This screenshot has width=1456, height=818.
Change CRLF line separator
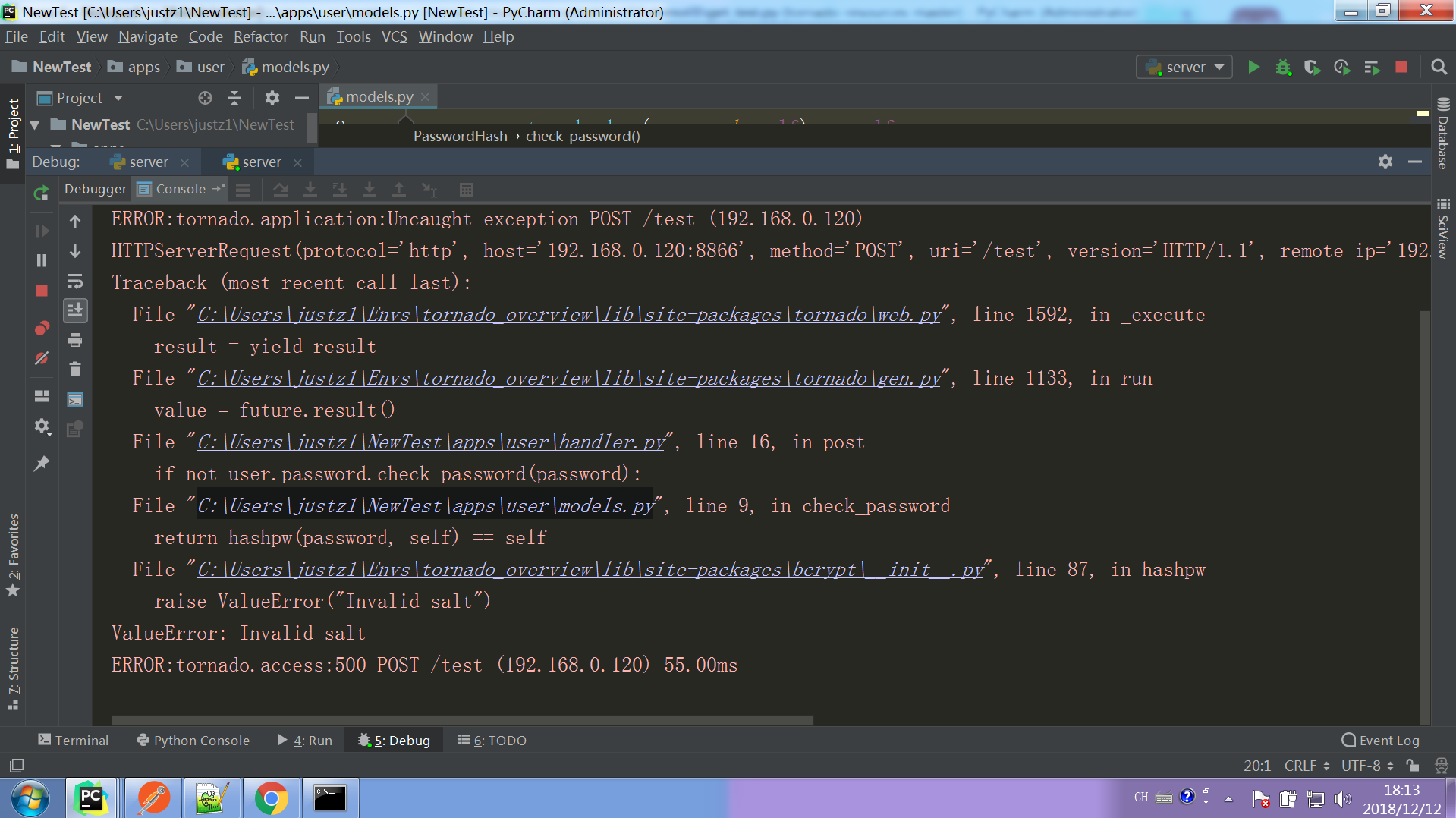[1307, 766]
